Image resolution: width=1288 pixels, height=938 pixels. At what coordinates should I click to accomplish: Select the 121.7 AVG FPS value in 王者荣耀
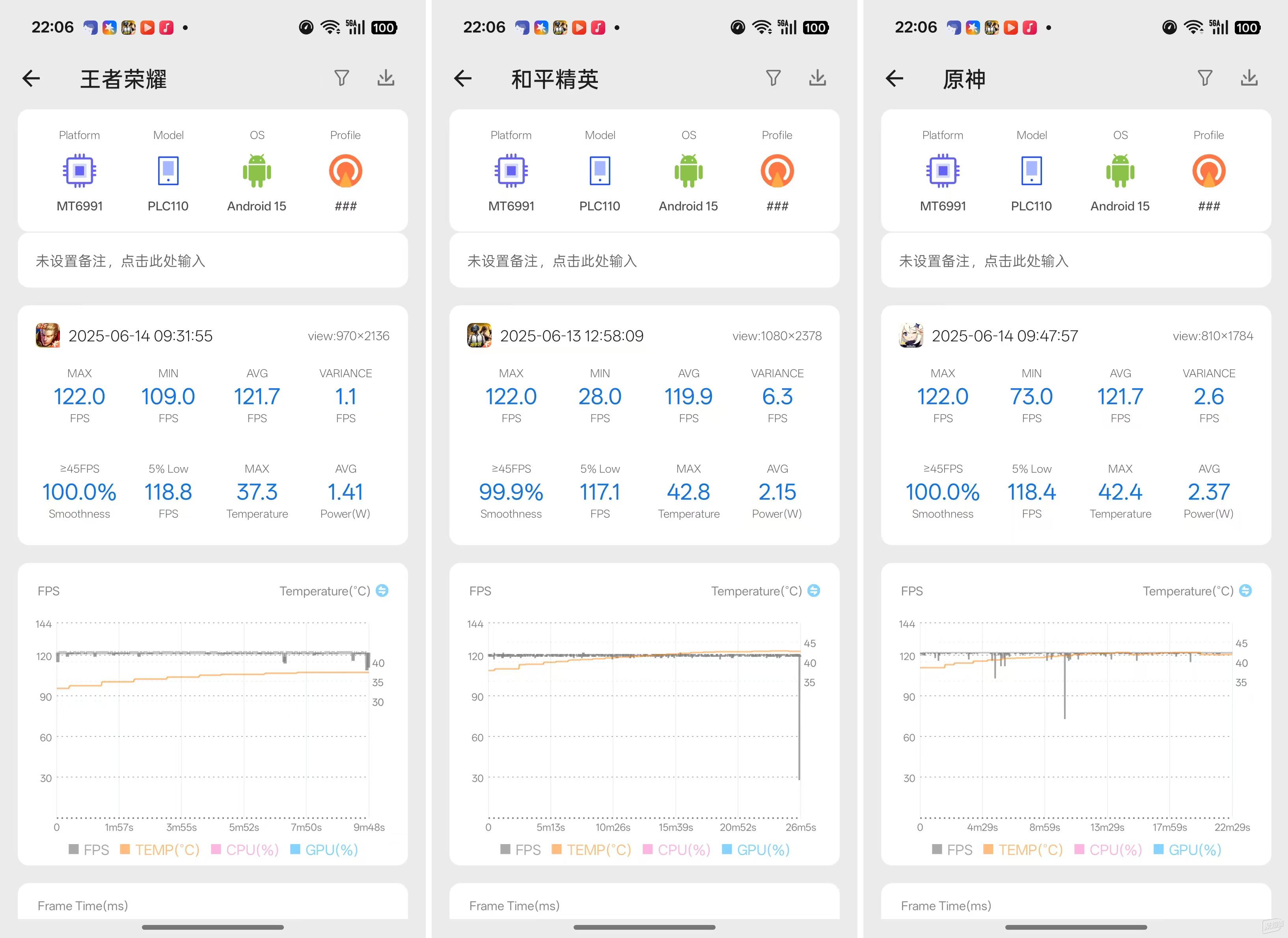pyautogui.click(x=257, y=396)
